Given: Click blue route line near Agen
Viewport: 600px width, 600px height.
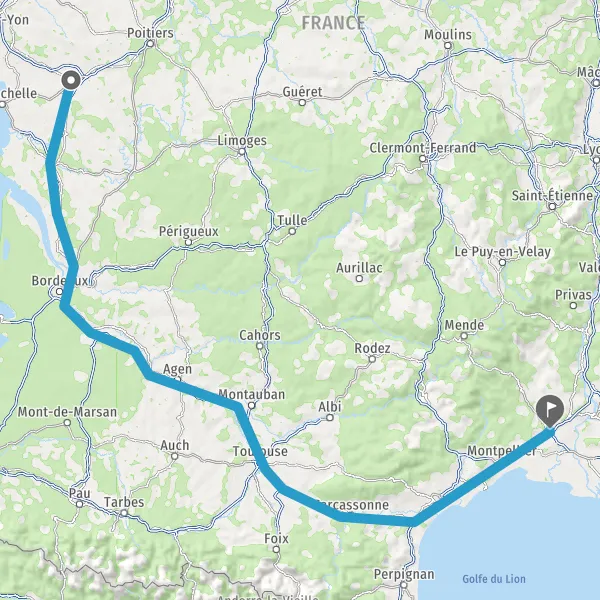Looking at the screenshot, I should pos(180,386).
